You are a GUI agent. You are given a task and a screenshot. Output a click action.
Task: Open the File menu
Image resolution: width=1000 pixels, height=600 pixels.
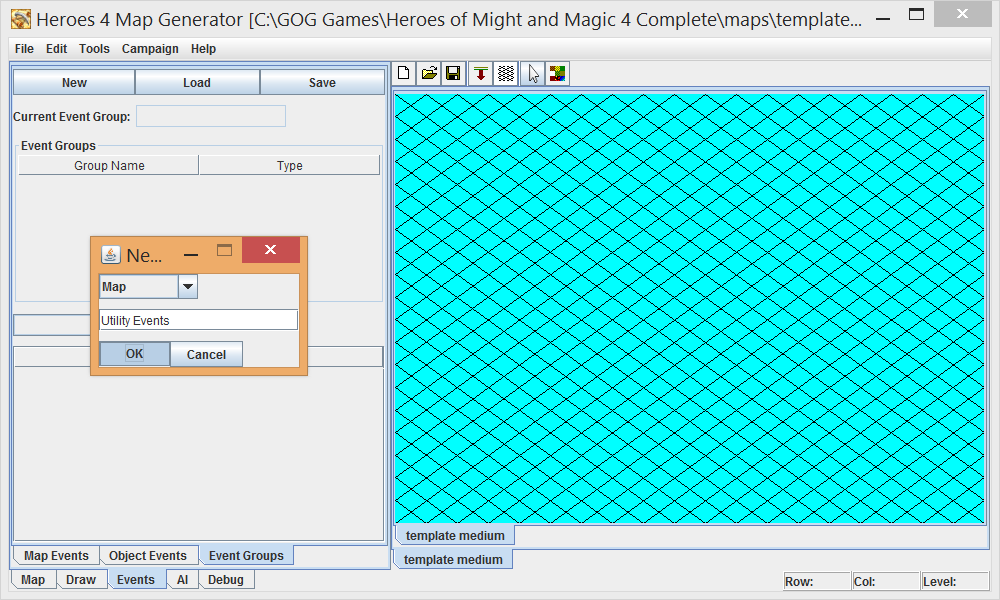click(24, 48)
